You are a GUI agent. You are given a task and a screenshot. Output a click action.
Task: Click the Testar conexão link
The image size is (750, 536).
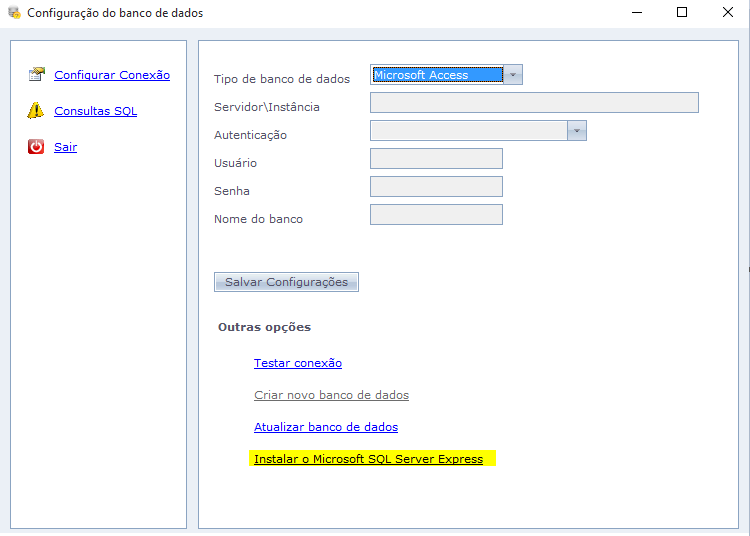(298, 363)
